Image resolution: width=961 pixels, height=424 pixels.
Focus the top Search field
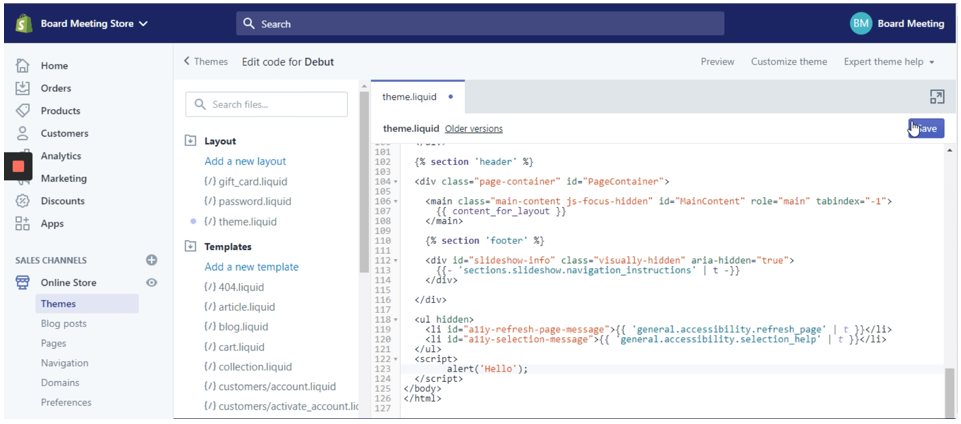click(480, 24)
